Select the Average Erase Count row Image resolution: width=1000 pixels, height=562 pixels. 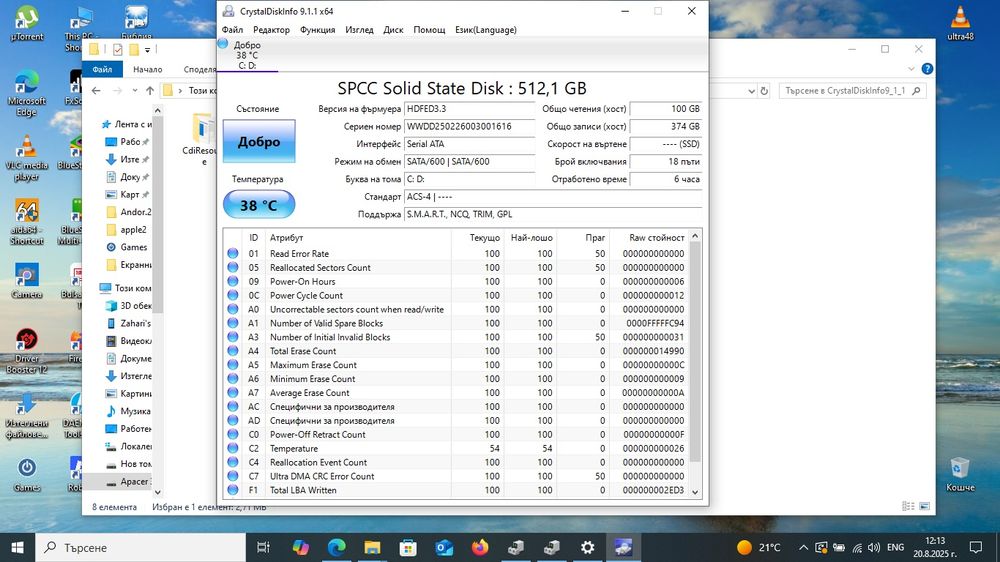point(456,393)
